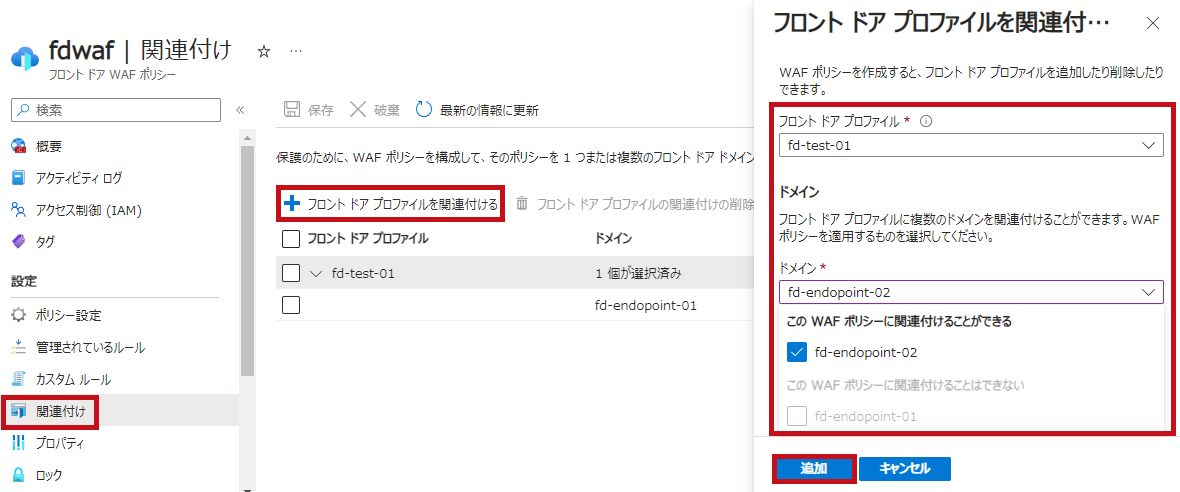The image size is (1180, 492).
Task: Click 最新の情報に更新 toolbar button
Action: point(477,110)
